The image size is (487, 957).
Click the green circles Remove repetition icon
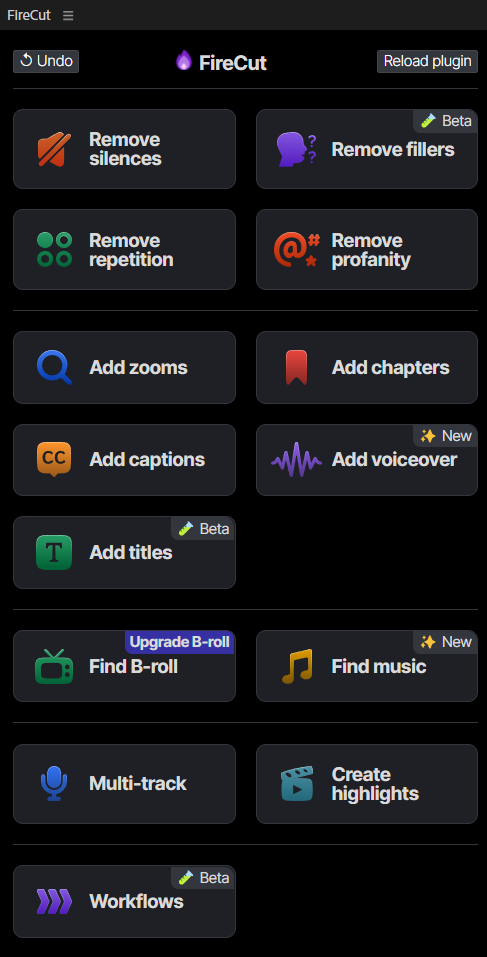click(54, 249)
